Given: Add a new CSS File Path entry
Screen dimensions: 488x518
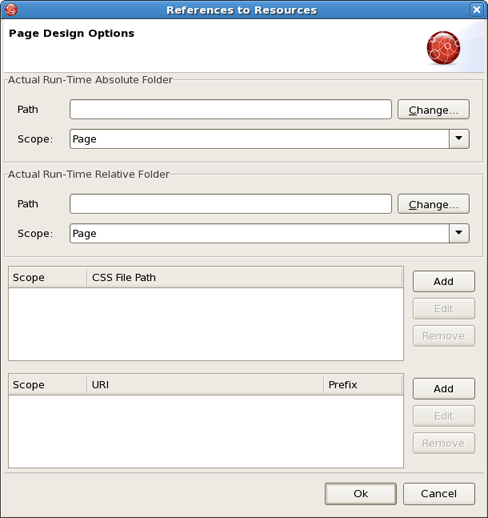Looking at the screenshot, I should [444, 281].
